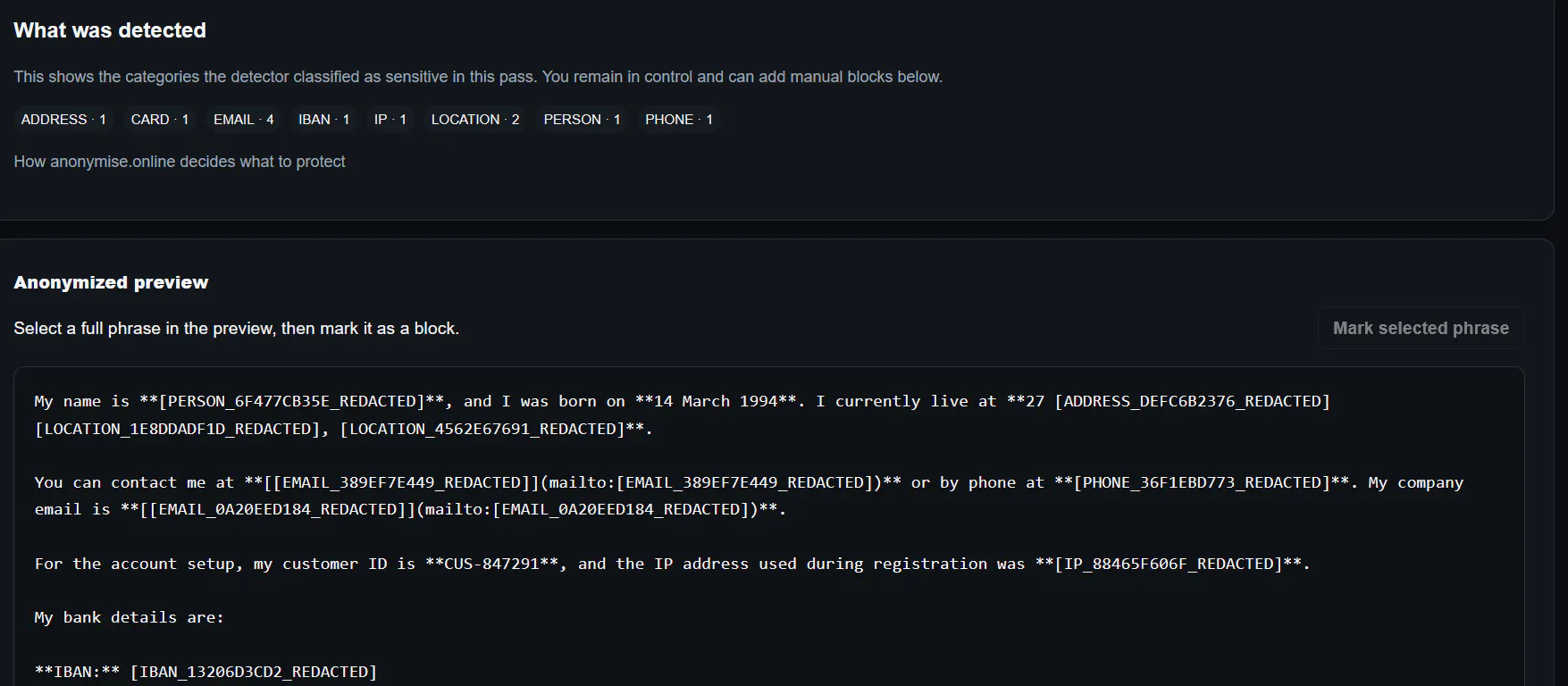Click the [ADDRESS_DEFC6B2376_REDACTED] placeholder
Image resolution: width=1568 pixels, height=686 pixels.
pyautogui.click(x=1192, y=401)
